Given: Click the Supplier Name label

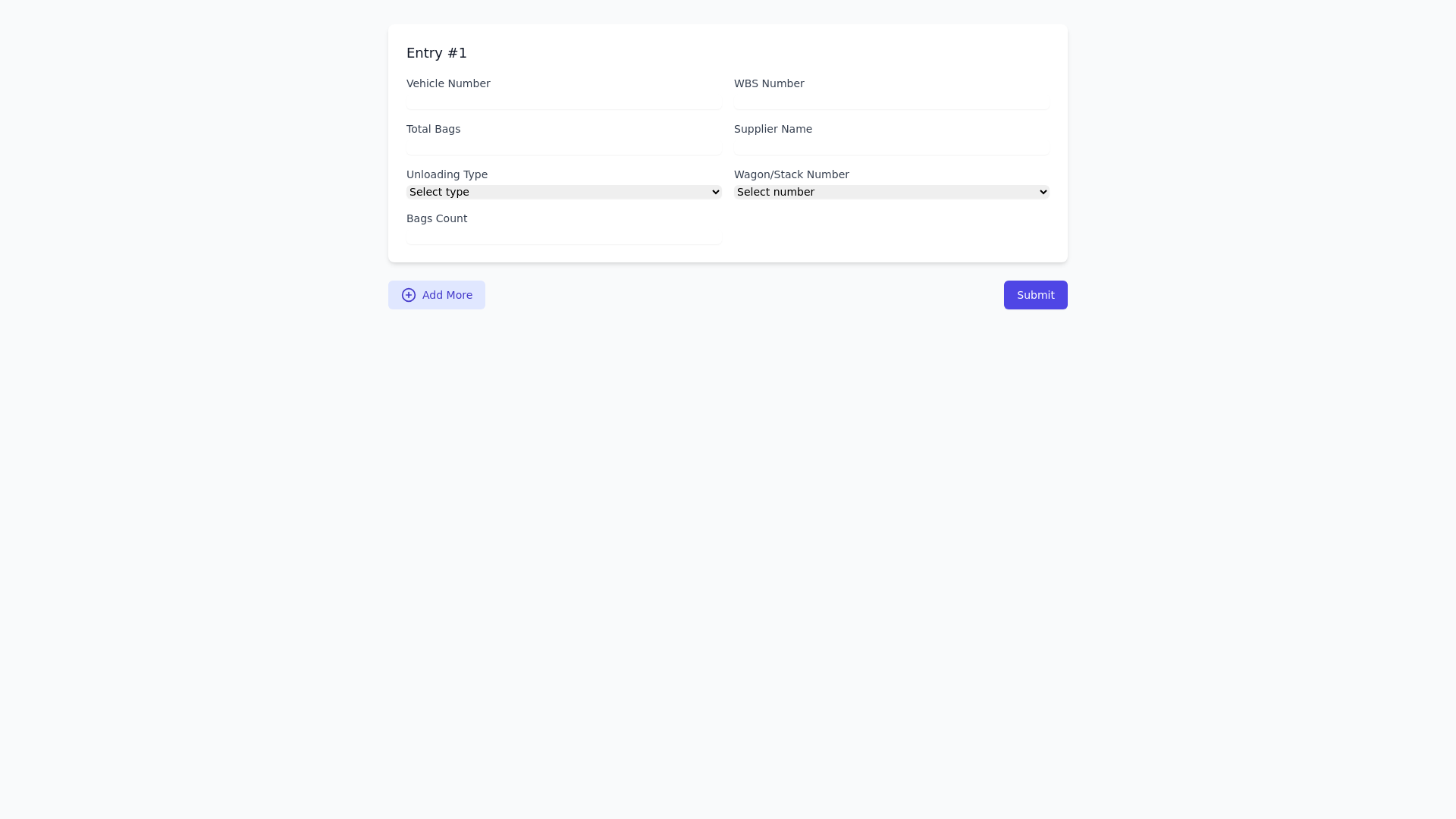Looking at the screenshot, I should (773, 129).
